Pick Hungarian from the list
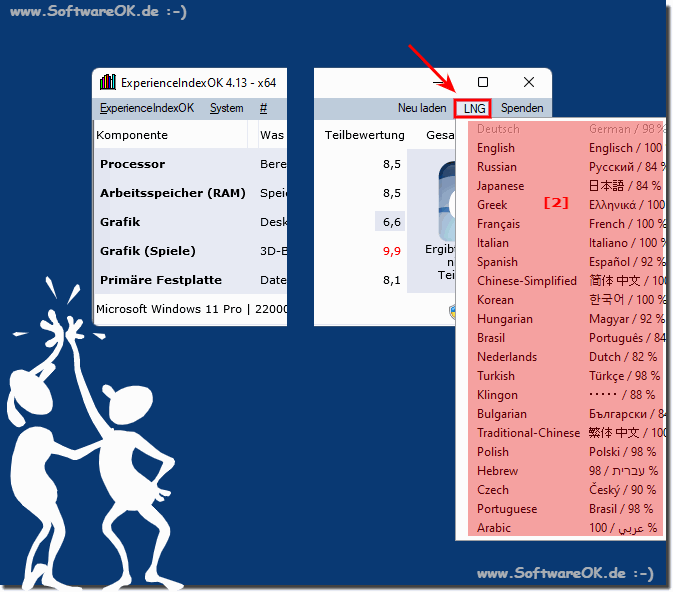Image resolution: width=673 pixels, height=592 pixels. pyautogui.click(x=567, y=319)
